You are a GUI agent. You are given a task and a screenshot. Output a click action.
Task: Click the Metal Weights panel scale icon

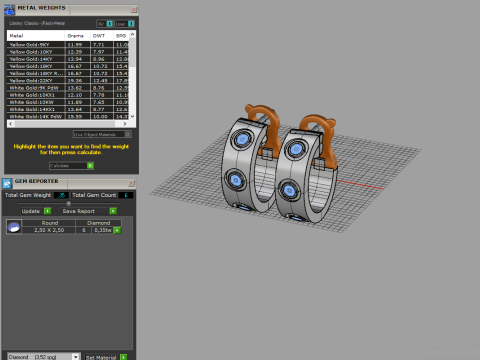pos(9,10)
